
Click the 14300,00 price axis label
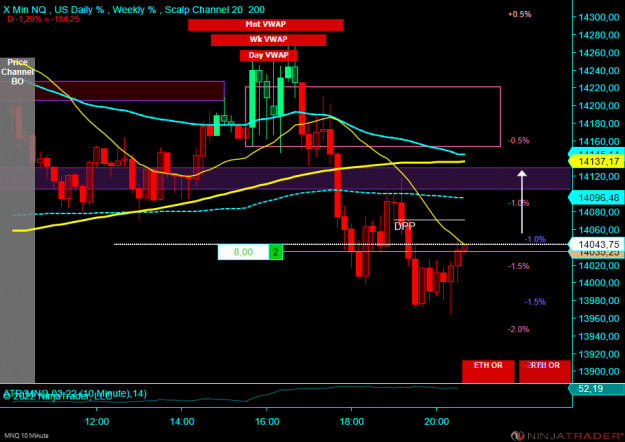[x=599, y=17]
